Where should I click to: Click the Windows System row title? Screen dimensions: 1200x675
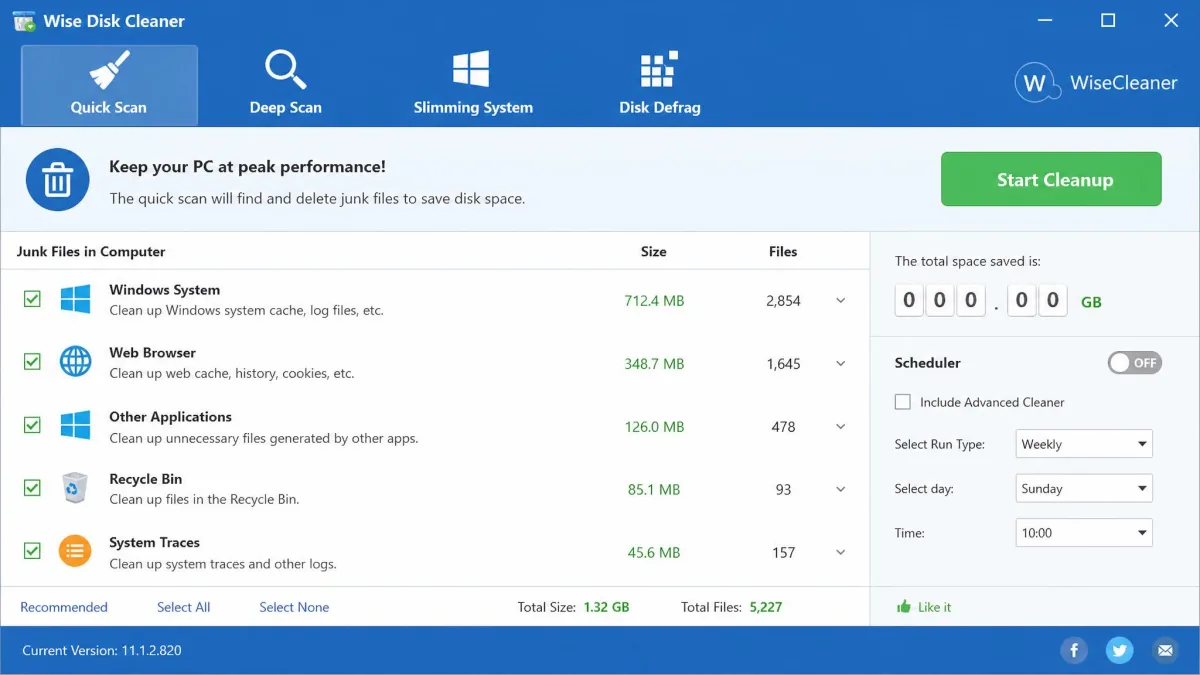165,290
